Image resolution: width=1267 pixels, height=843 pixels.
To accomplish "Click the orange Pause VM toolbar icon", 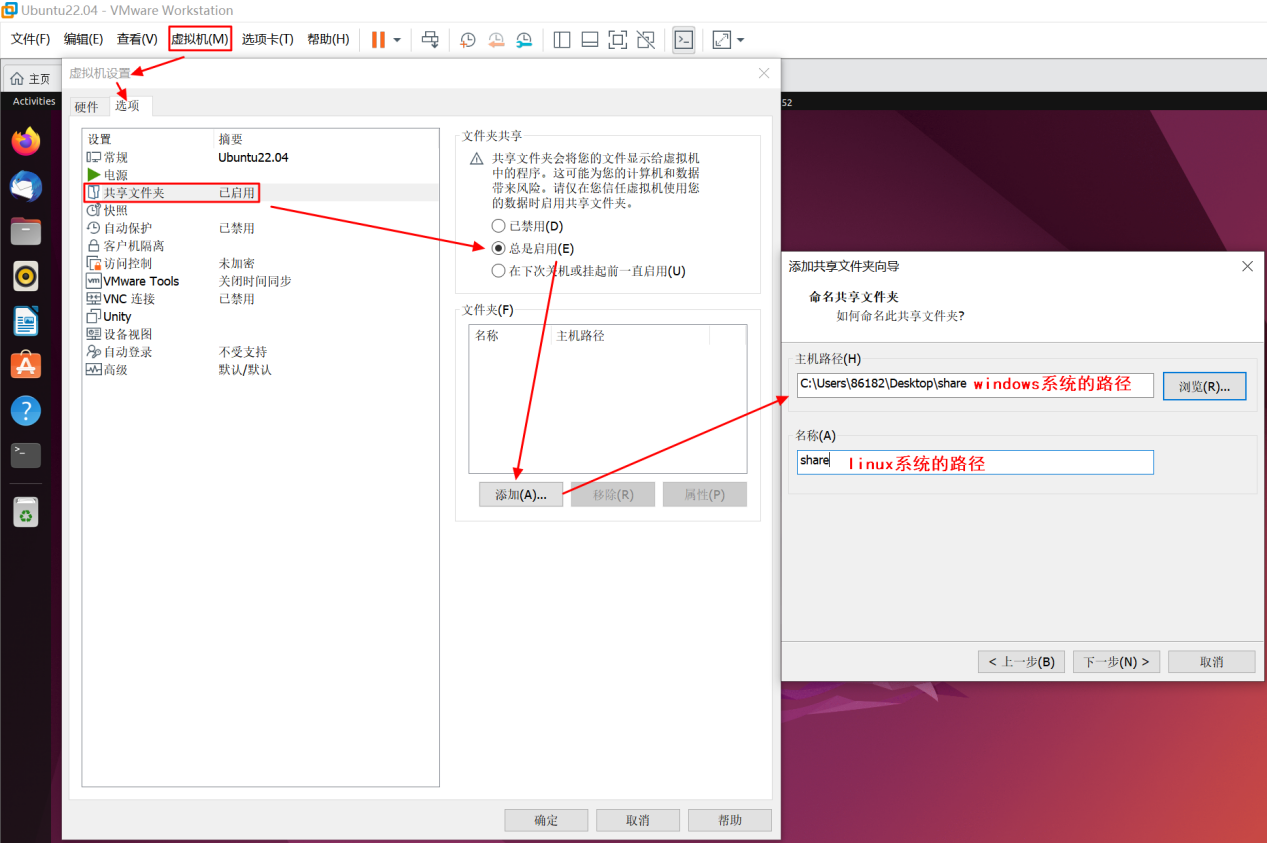I will tap(378, 40).
